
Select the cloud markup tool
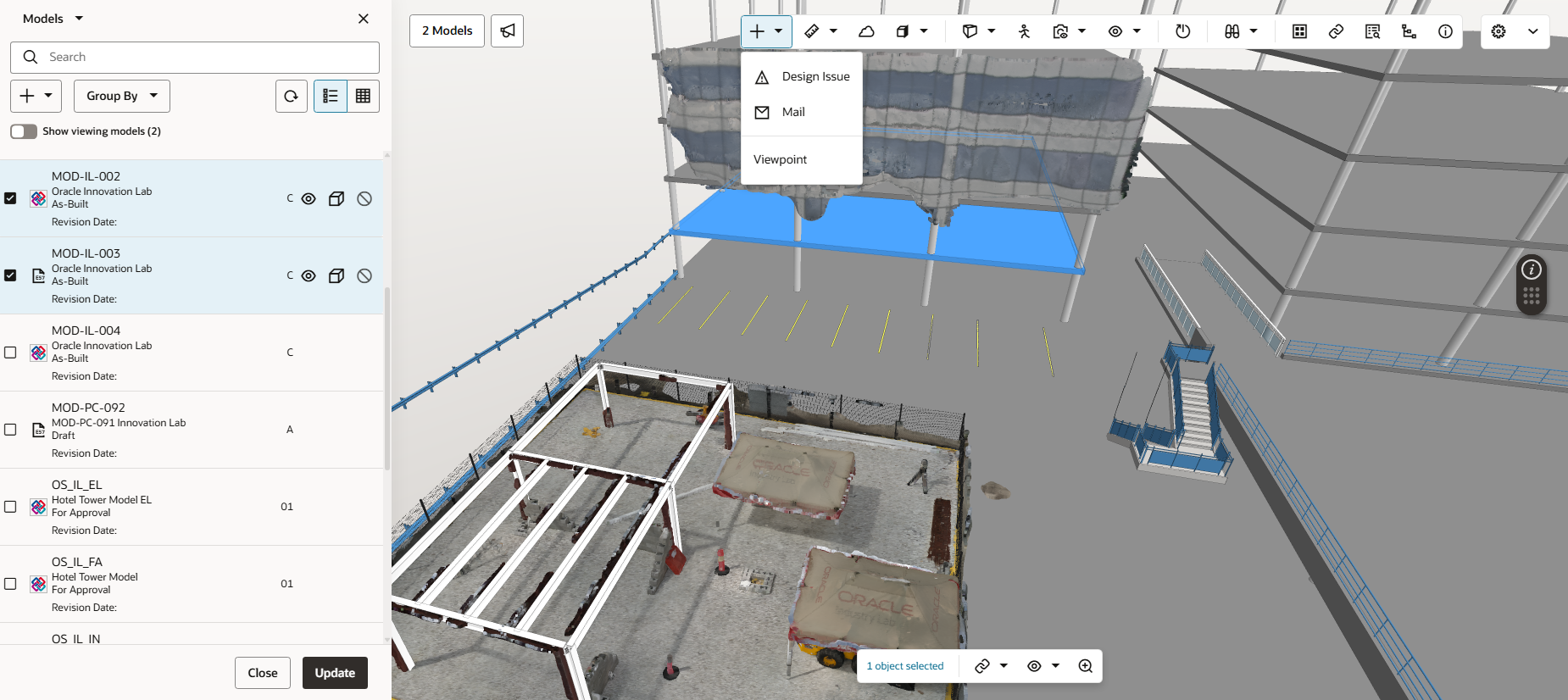(x=866, y=31)
